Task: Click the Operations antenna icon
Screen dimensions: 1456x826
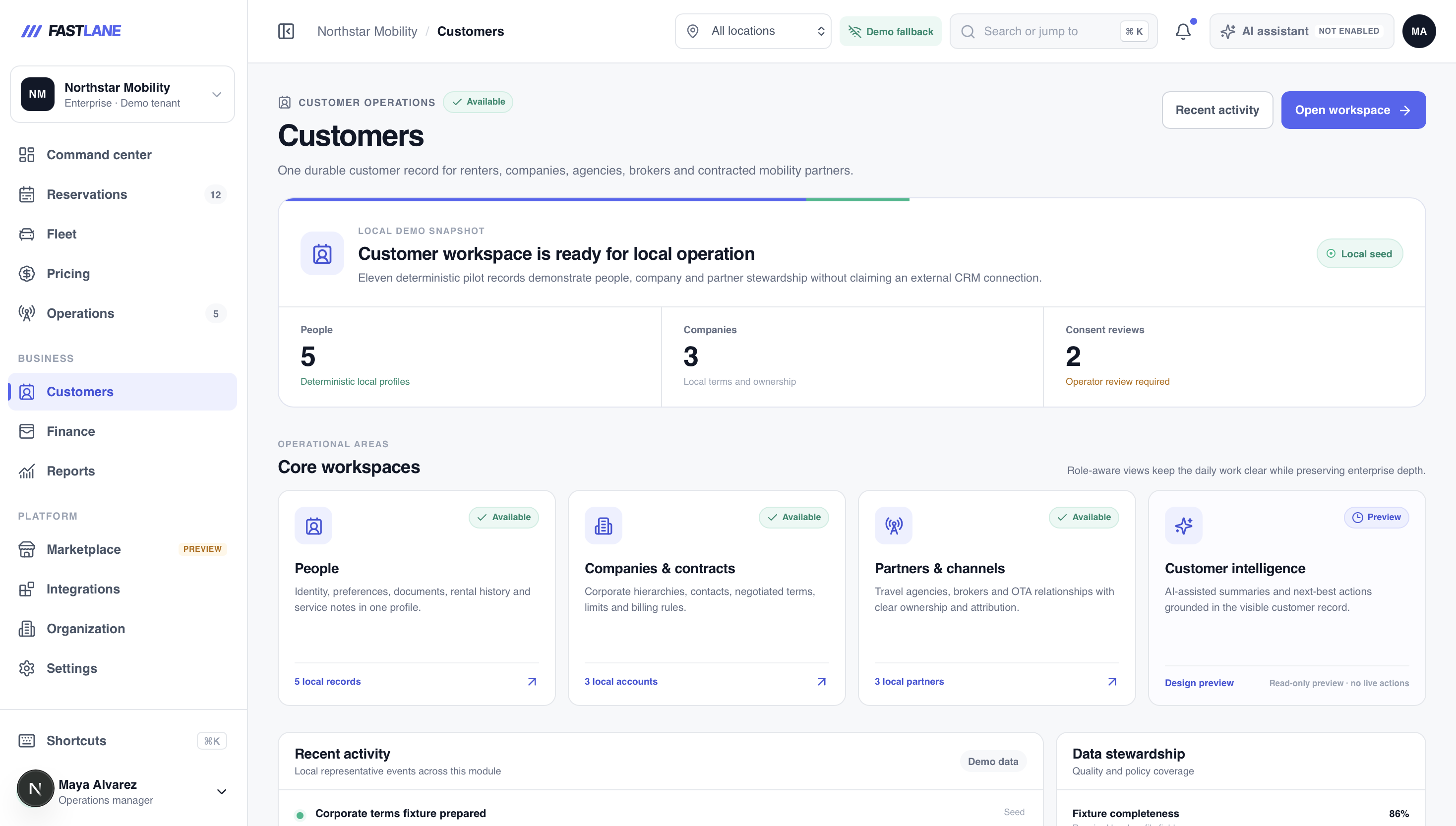Action: click(27, 314)
